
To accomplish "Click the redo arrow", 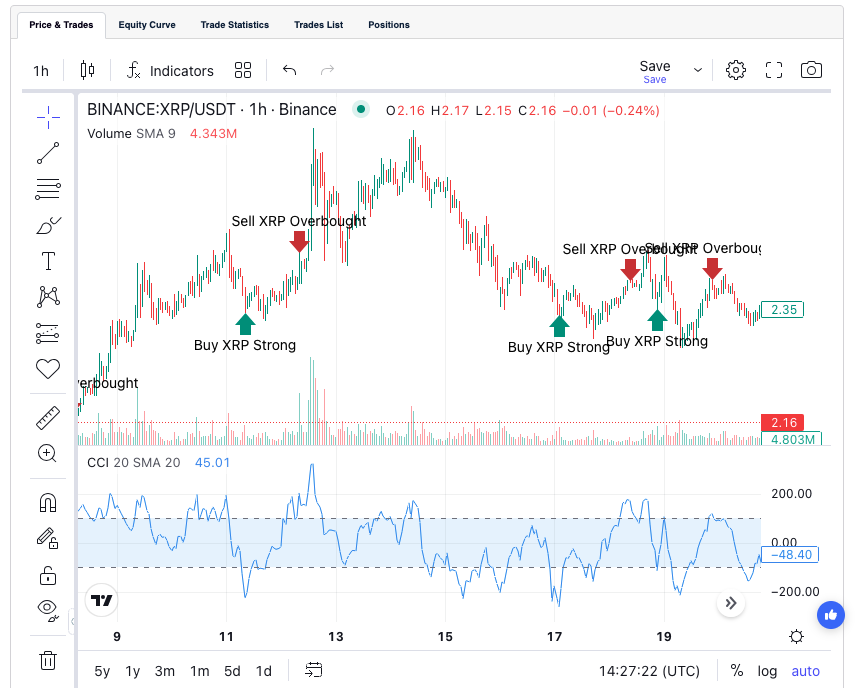I will [327, 70].
